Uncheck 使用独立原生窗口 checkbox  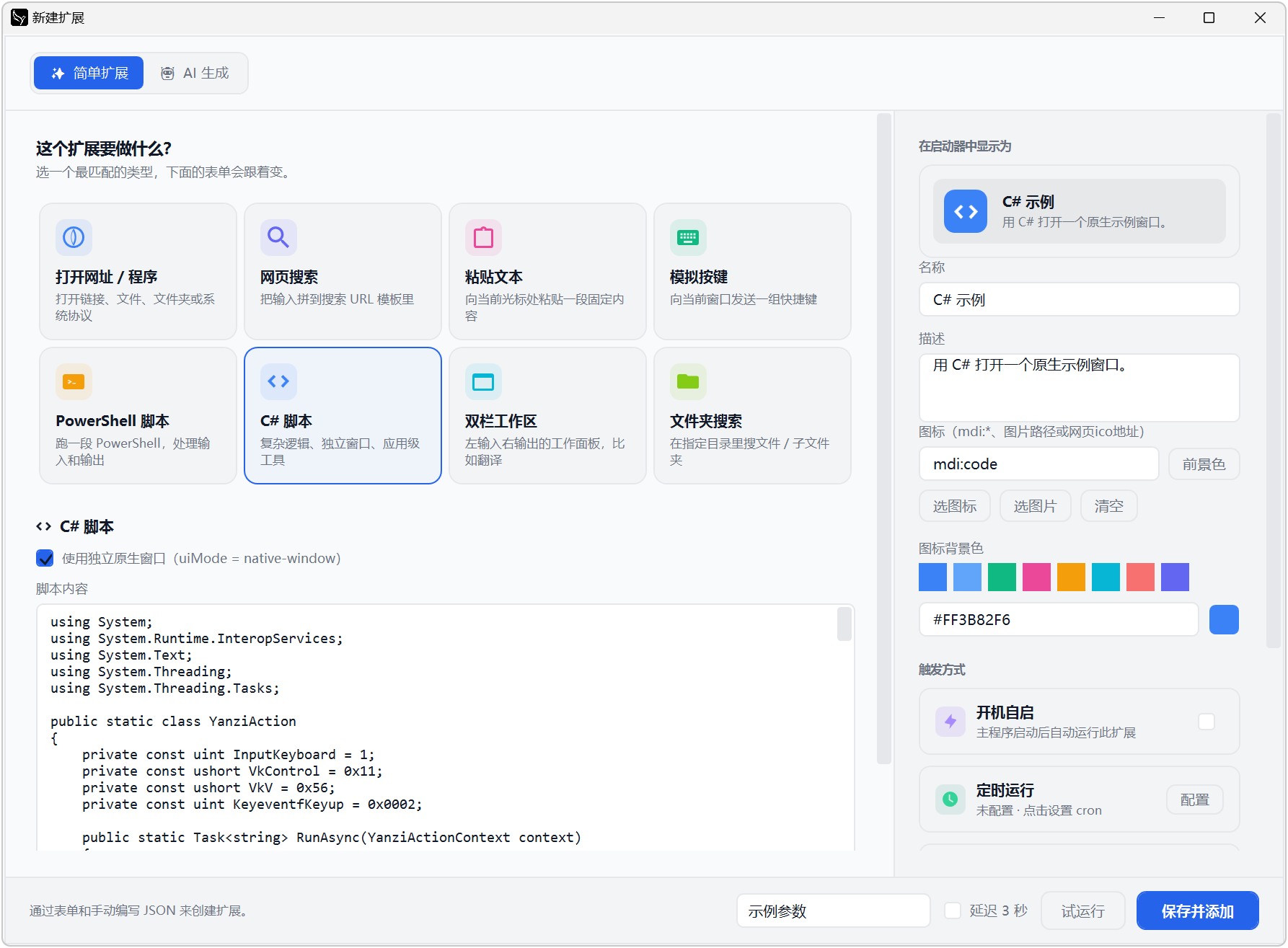pos(45,558)
